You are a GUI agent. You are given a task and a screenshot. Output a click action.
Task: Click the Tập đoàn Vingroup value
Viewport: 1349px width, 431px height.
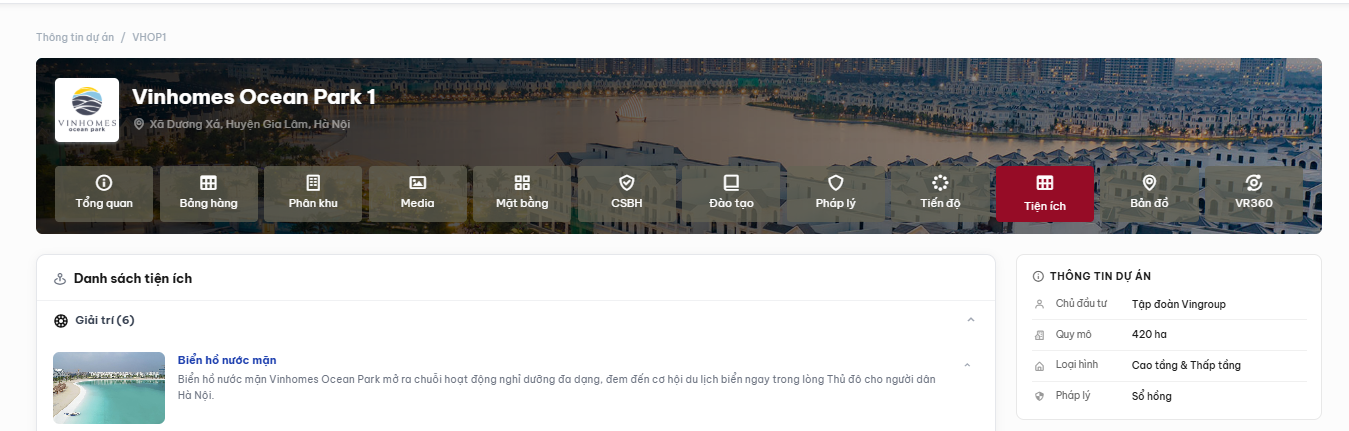point(1179,304)
